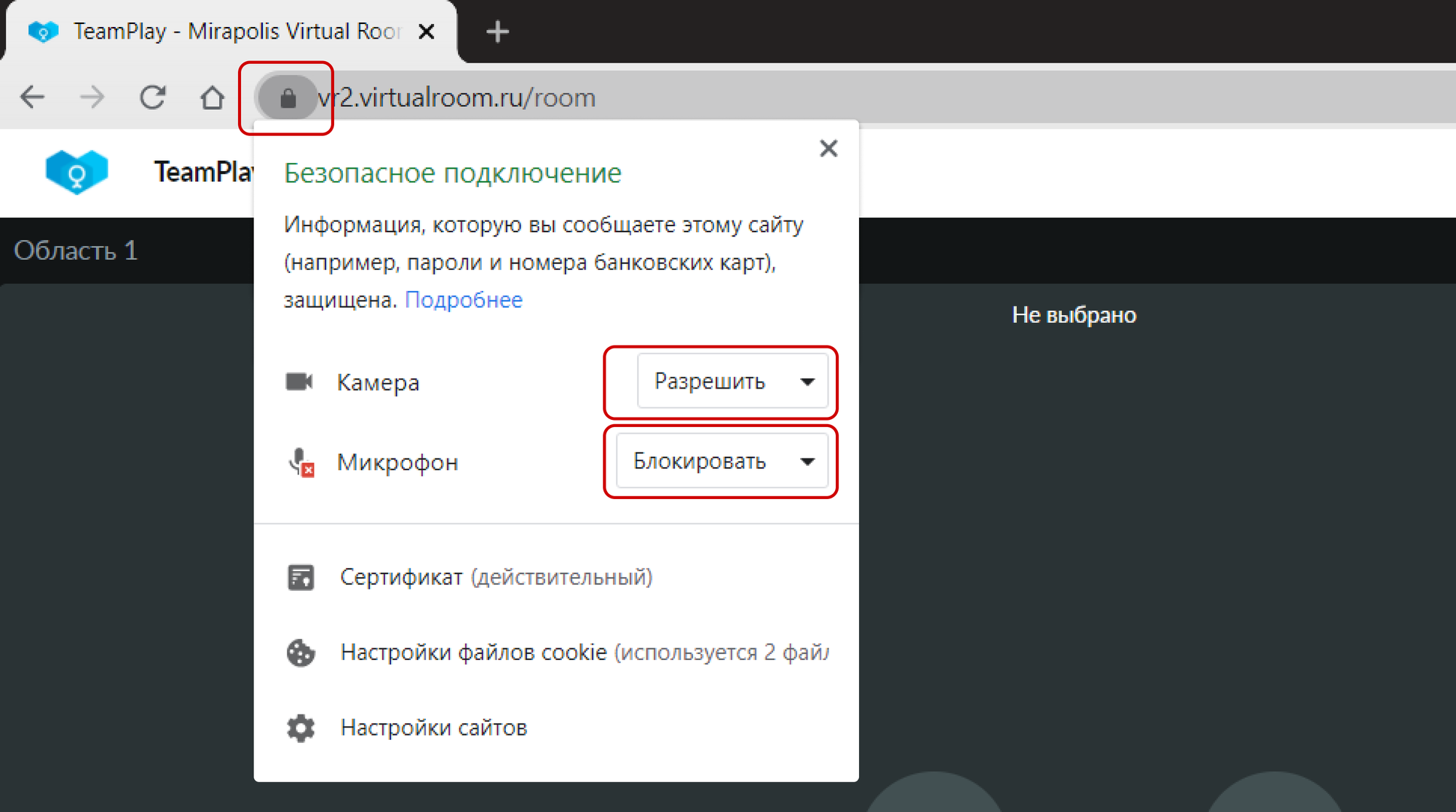Click the gear icon for site settings
The width and height of the screenshot is (1456, 812).
(301, 728)
